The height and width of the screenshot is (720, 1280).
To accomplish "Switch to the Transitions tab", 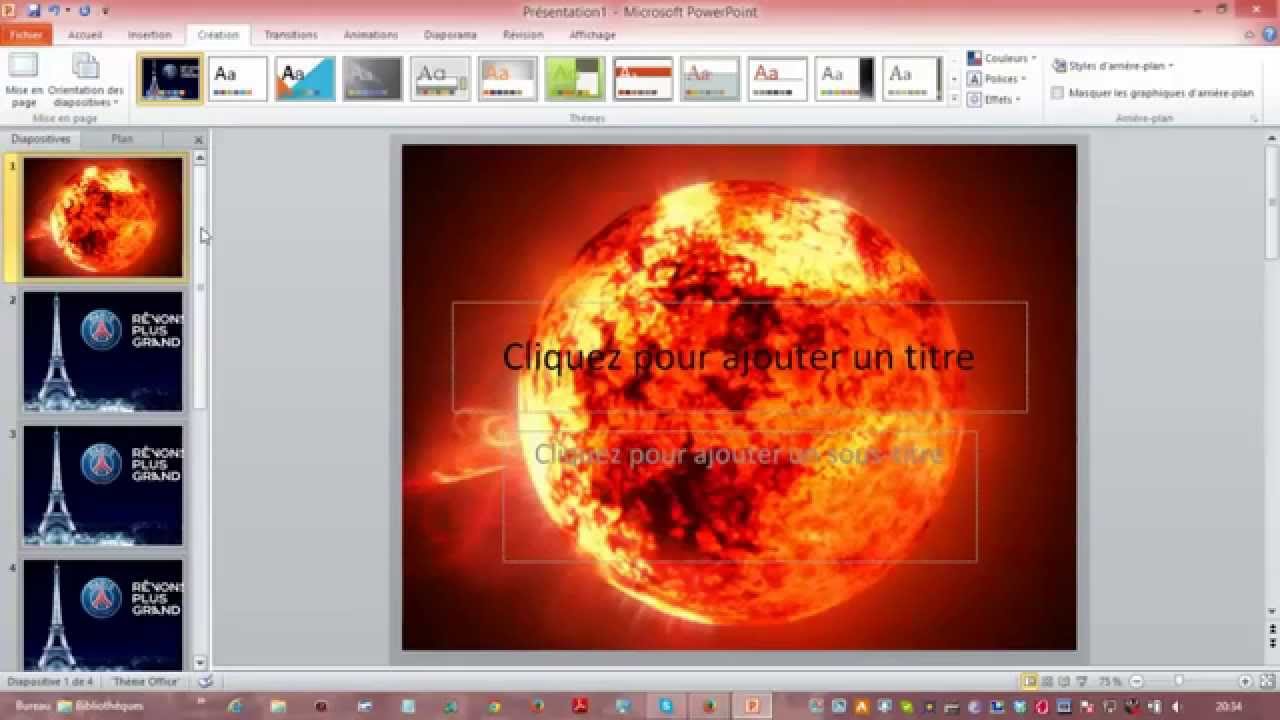I will click(291, 35).
